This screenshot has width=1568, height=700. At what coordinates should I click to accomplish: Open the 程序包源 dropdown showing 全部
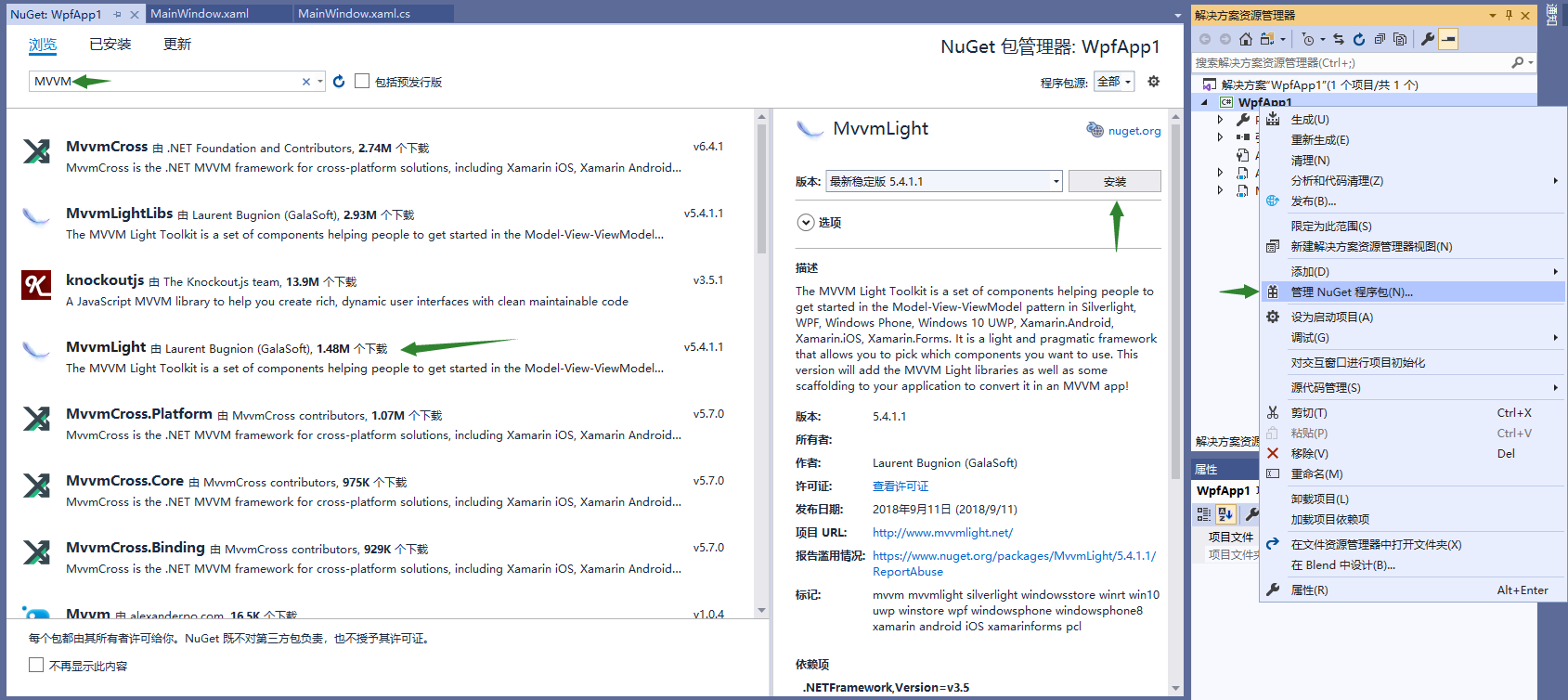coord(1114,82)
